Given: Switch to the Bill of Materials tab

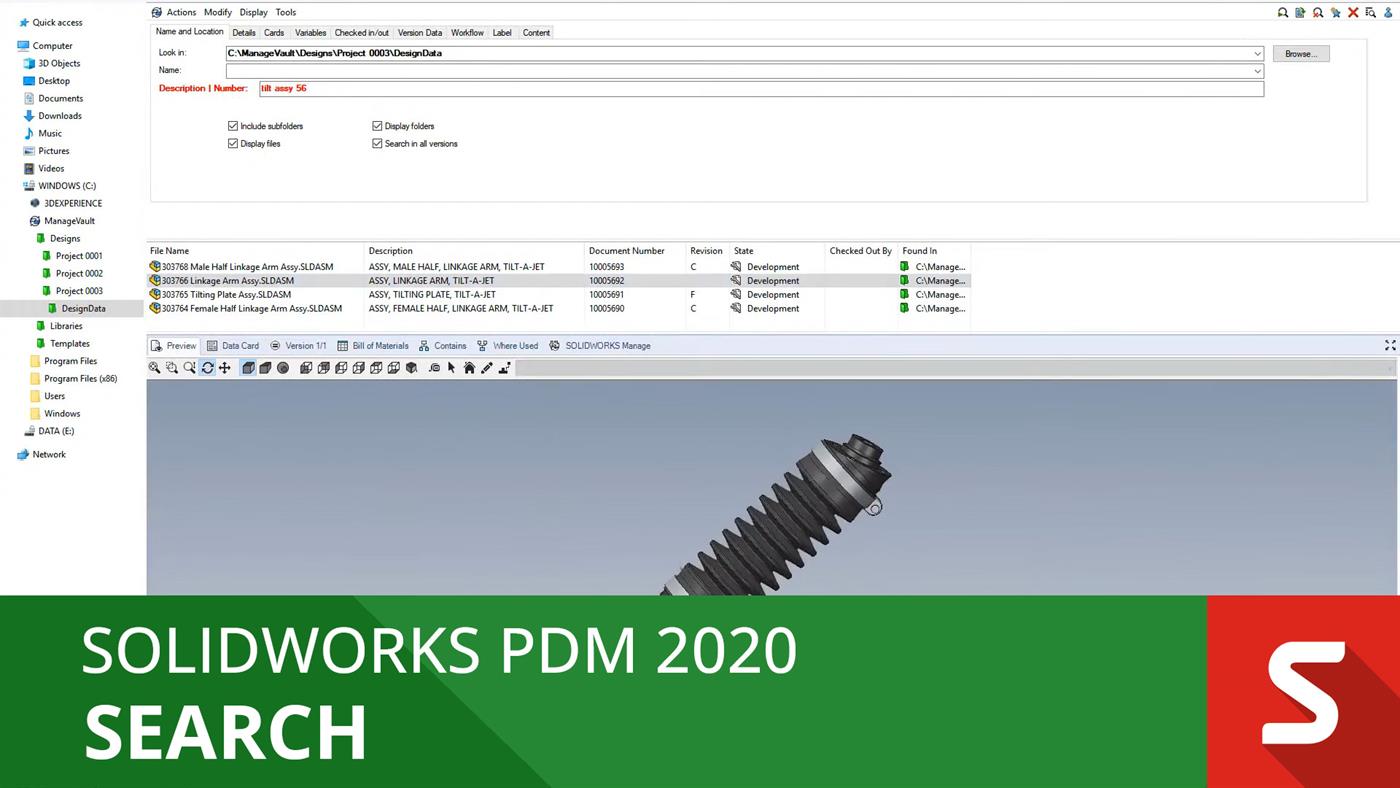Looking at the screenshot, I should pos(380,345).
